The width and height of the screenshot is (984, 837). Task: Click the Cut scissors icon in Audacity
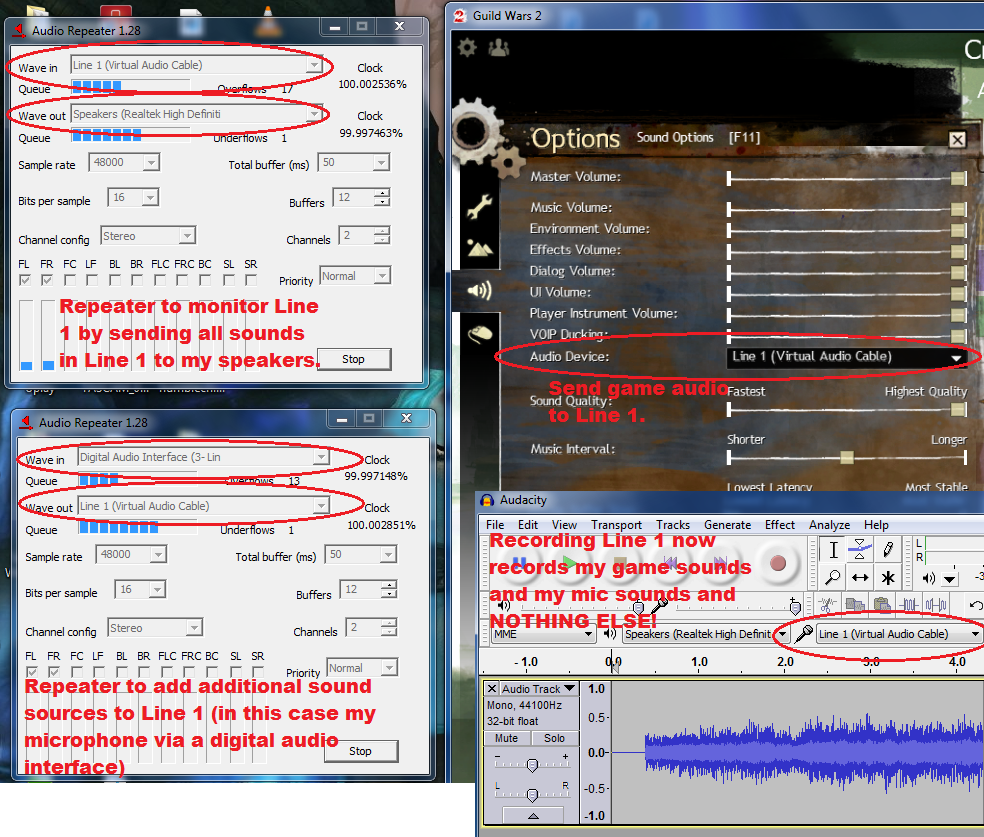pos(827,604)
